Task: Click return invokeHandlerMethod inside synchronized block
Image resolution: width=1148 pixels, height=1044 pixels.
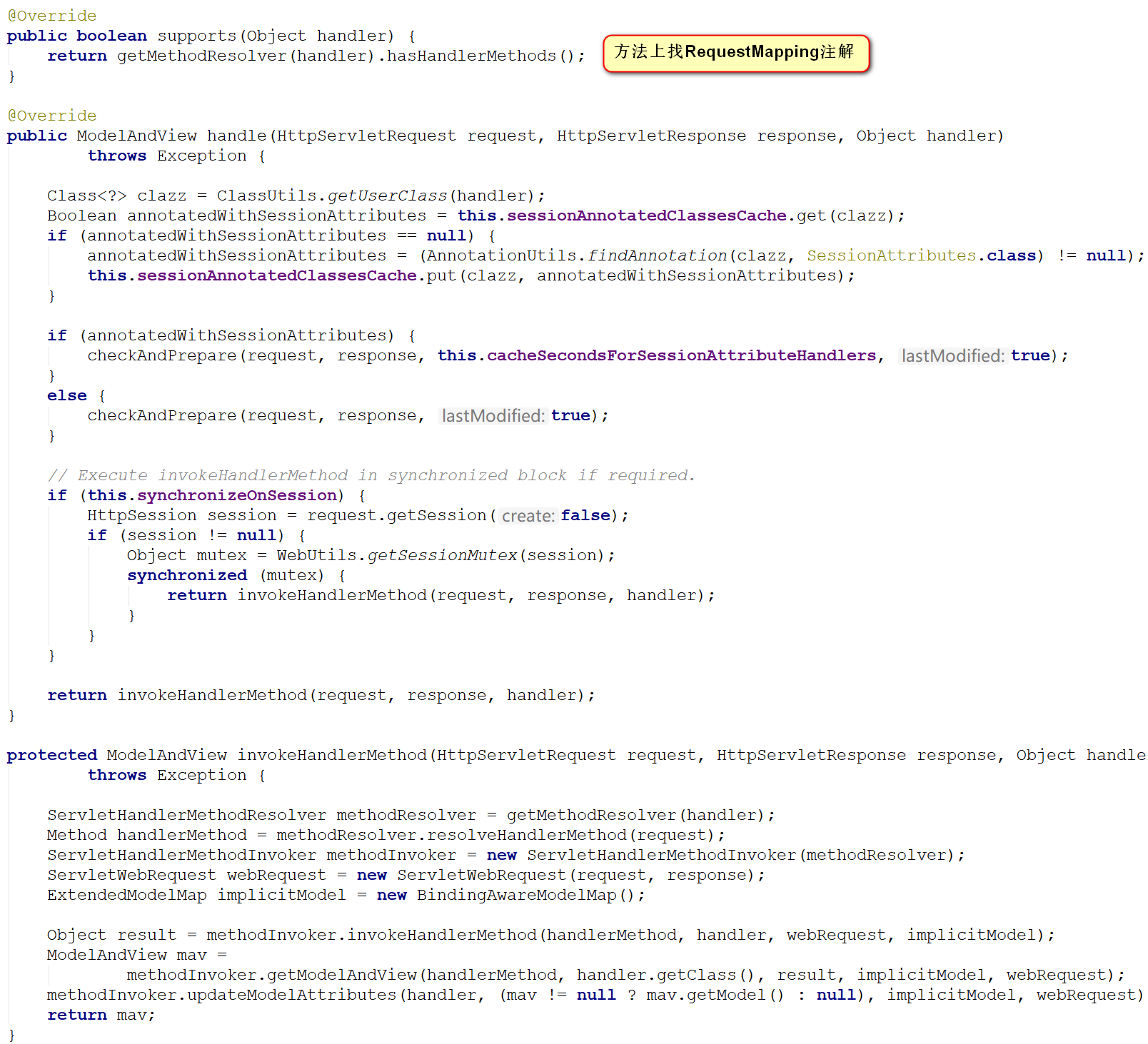Action: [x=441, y=595]
